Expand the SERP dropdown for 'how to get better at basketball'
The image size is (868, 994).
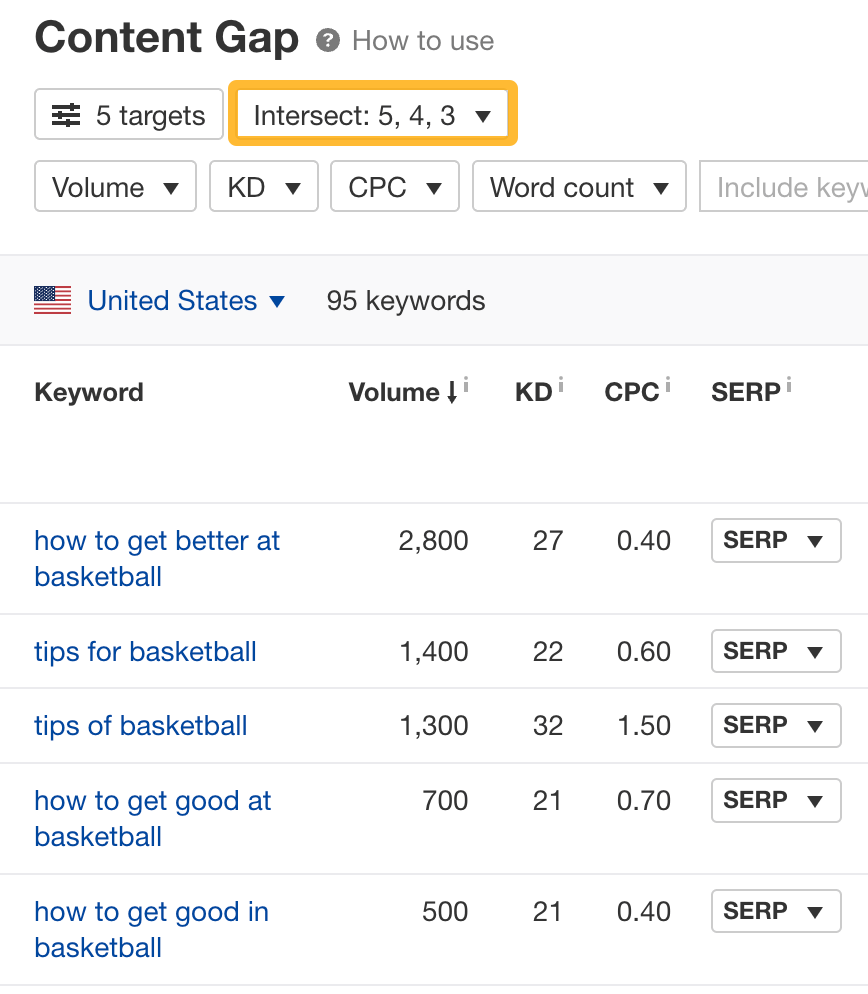tap(776, 540)
